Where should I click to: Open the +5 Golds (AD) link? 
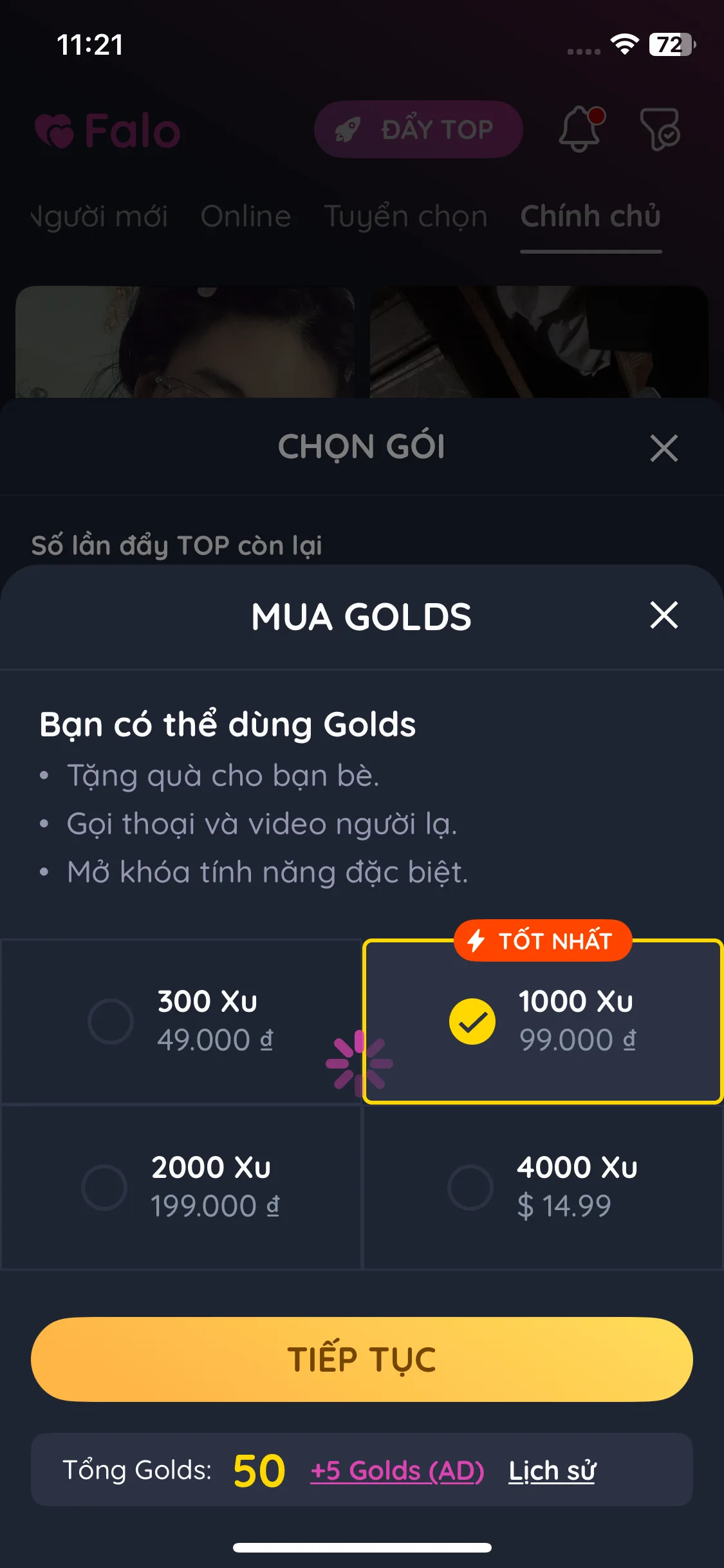[x=397, y=1471]
